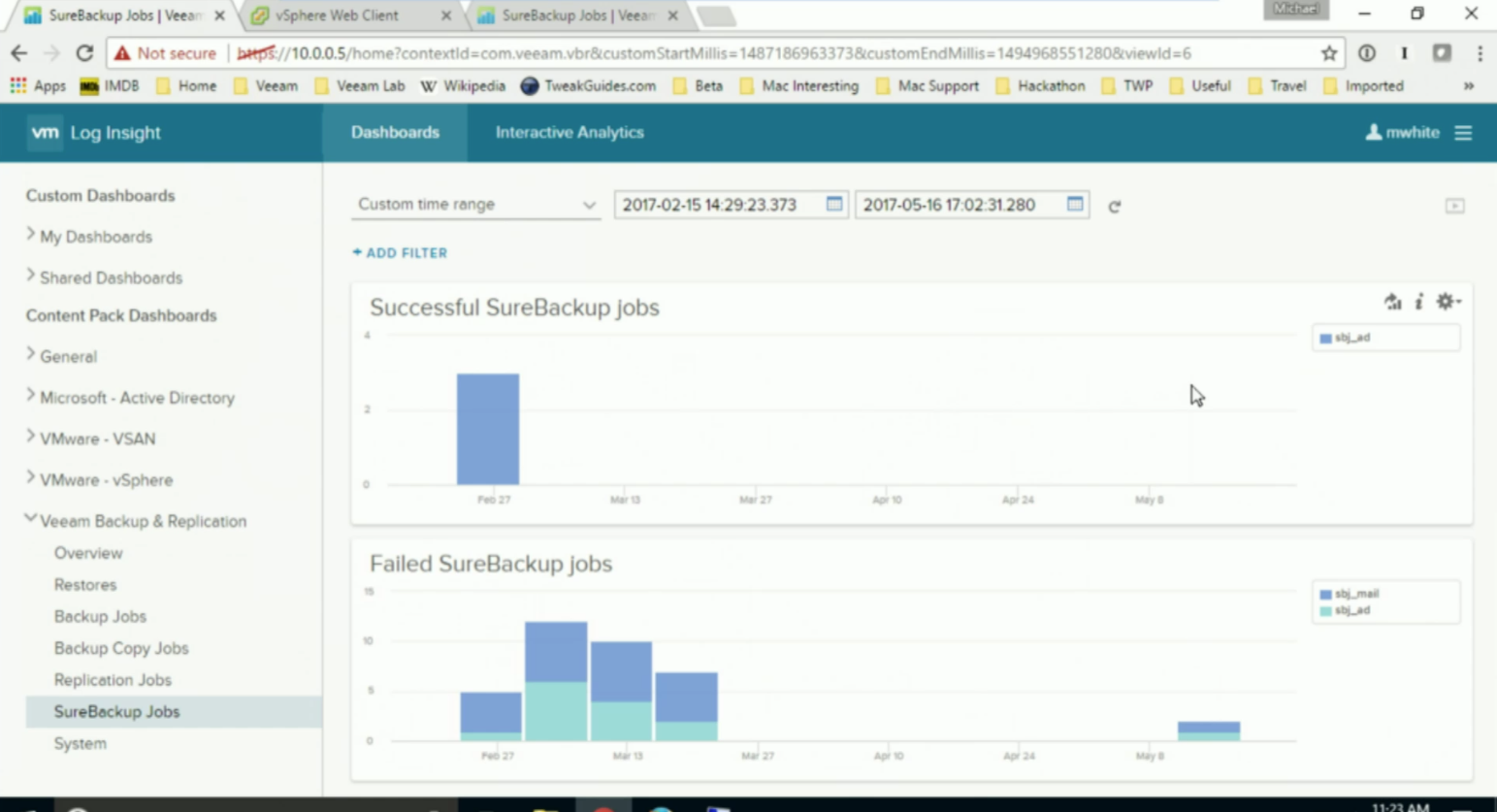Click the start date input field
This screenshot has height=812, width=1497.
(x=718, y=205)
